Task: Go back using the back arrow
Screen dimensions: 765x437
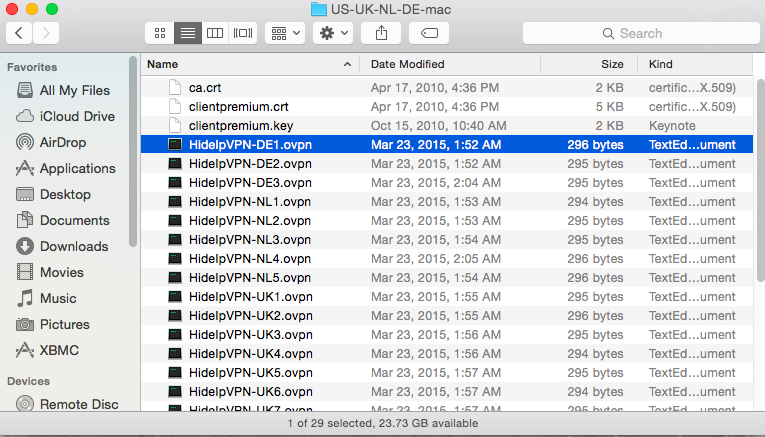Action: (19, 33)
